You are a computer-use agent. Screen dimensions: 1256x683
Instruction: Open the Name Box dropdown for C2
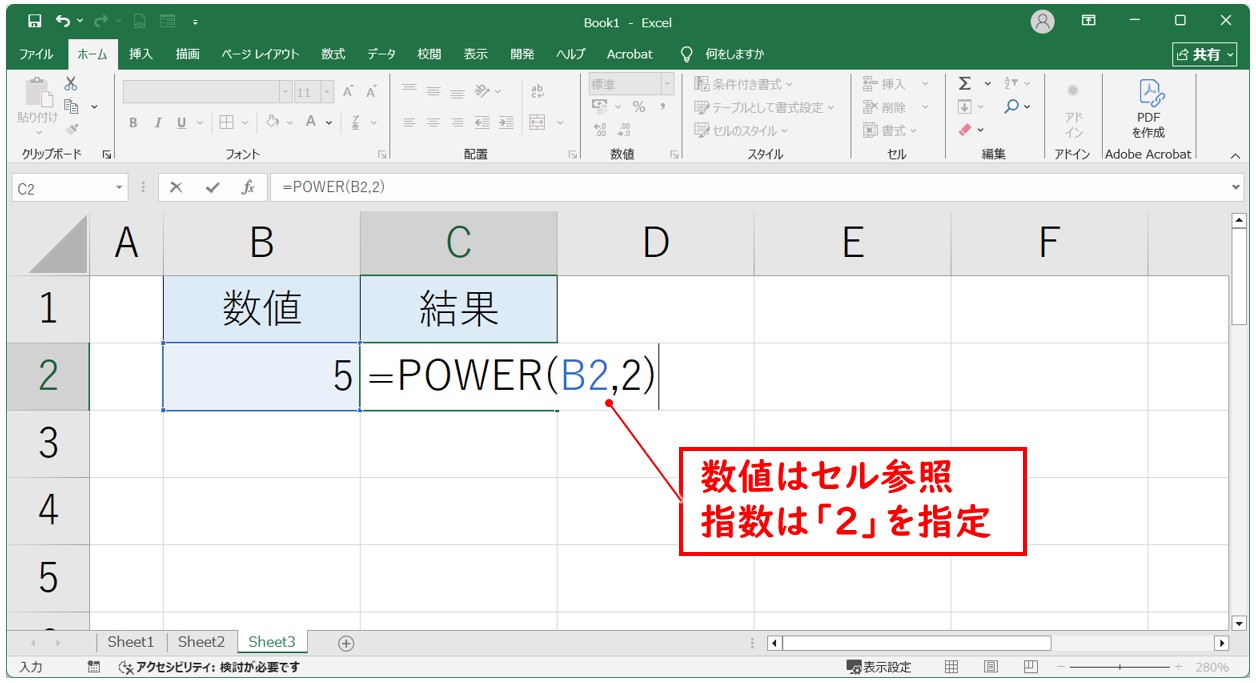[x=120, y=188]
